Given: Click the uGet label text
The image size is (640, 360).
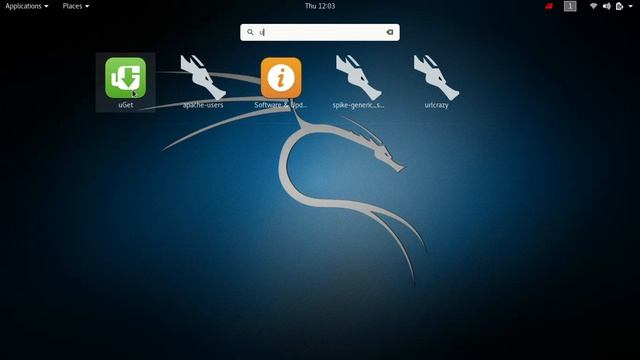Looking at the screenshot, I should (126, 105).
